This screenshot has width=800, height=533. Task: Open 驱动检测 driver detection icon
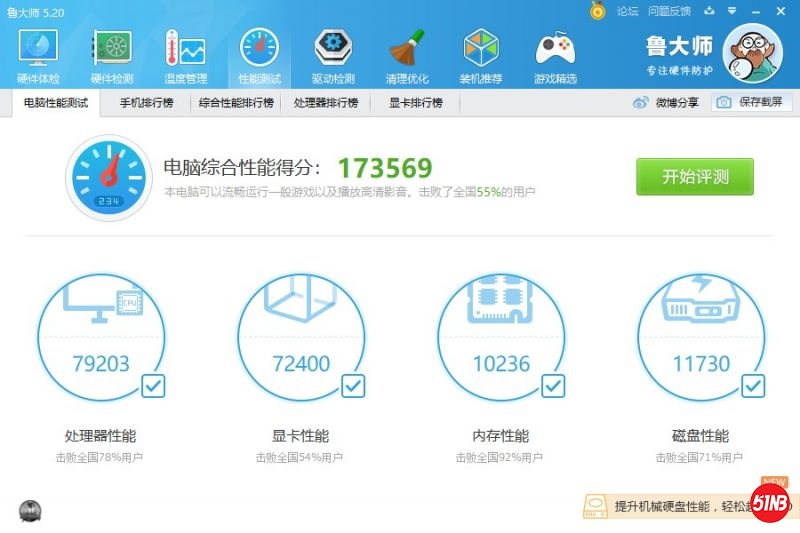(333, 55)
